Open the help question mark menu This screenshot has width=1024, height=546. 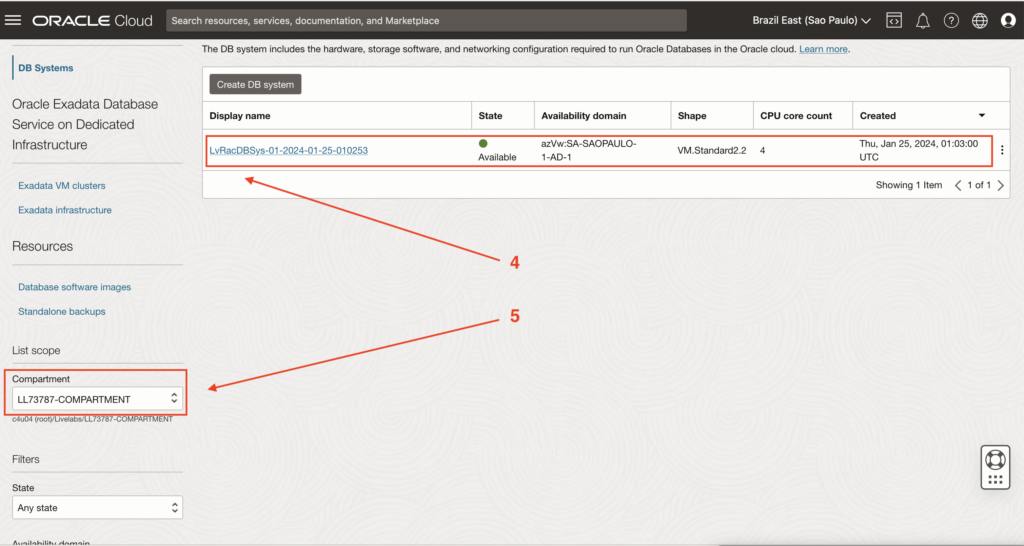951,20
